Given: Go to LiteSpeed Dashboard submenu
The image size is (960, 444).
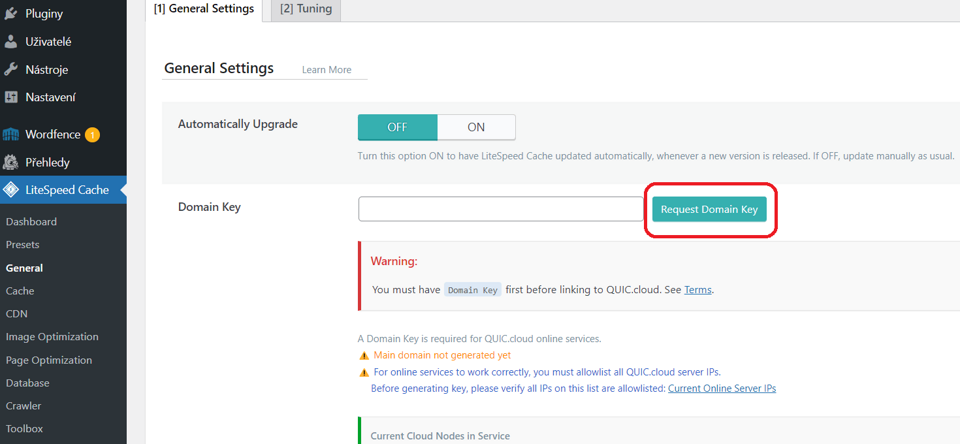Looking at the screenshot, I should tap(31, 222).
